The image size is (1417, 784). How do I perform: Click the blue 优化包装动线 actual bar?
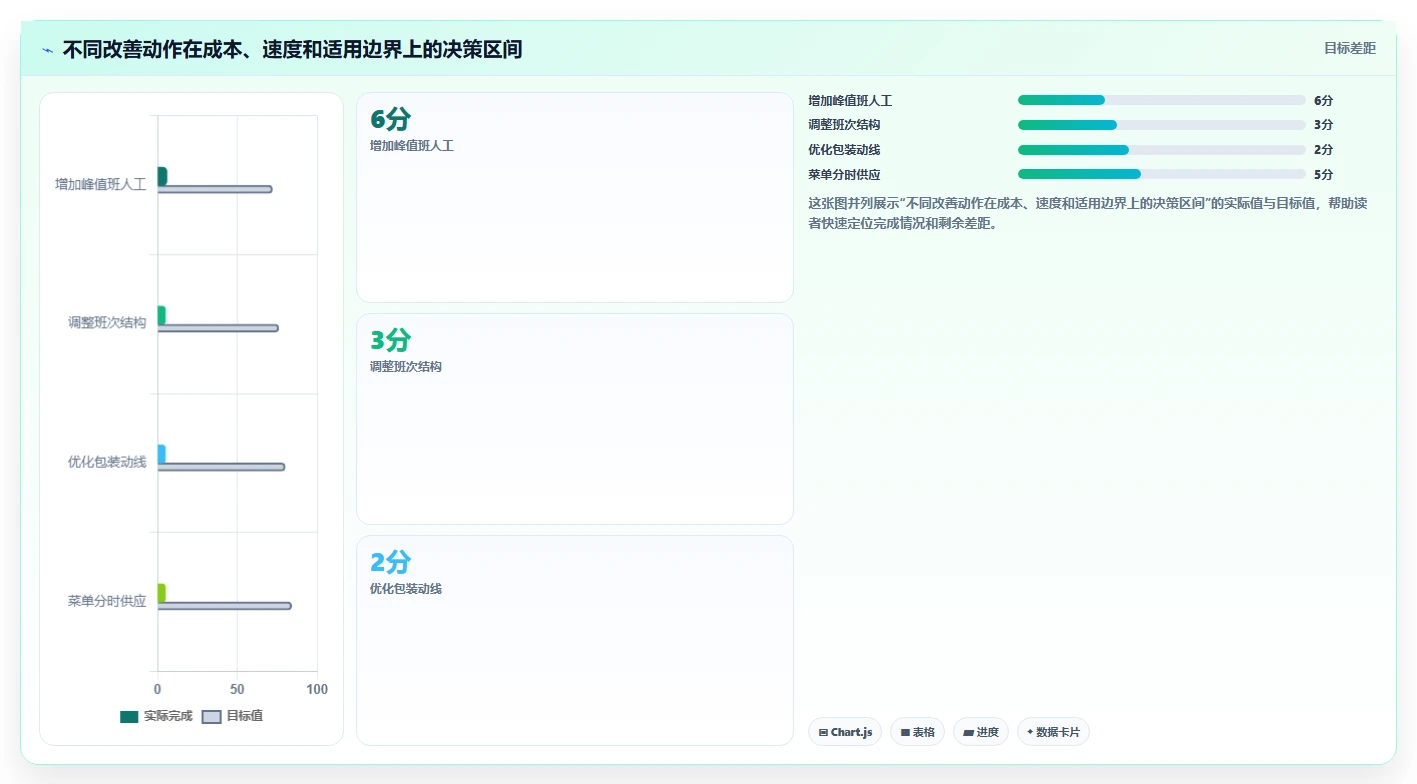pyautogui.click(x=161, y=454)
